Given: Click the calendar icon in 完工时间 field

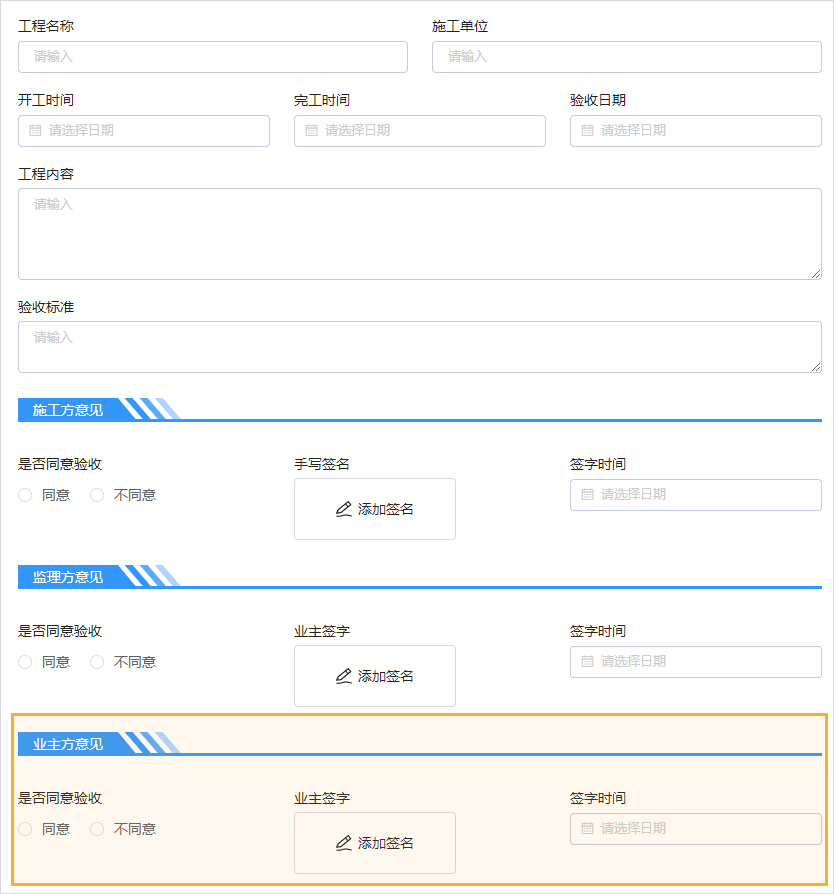Looking at the screenshot, I should click(x=312, y=130).
